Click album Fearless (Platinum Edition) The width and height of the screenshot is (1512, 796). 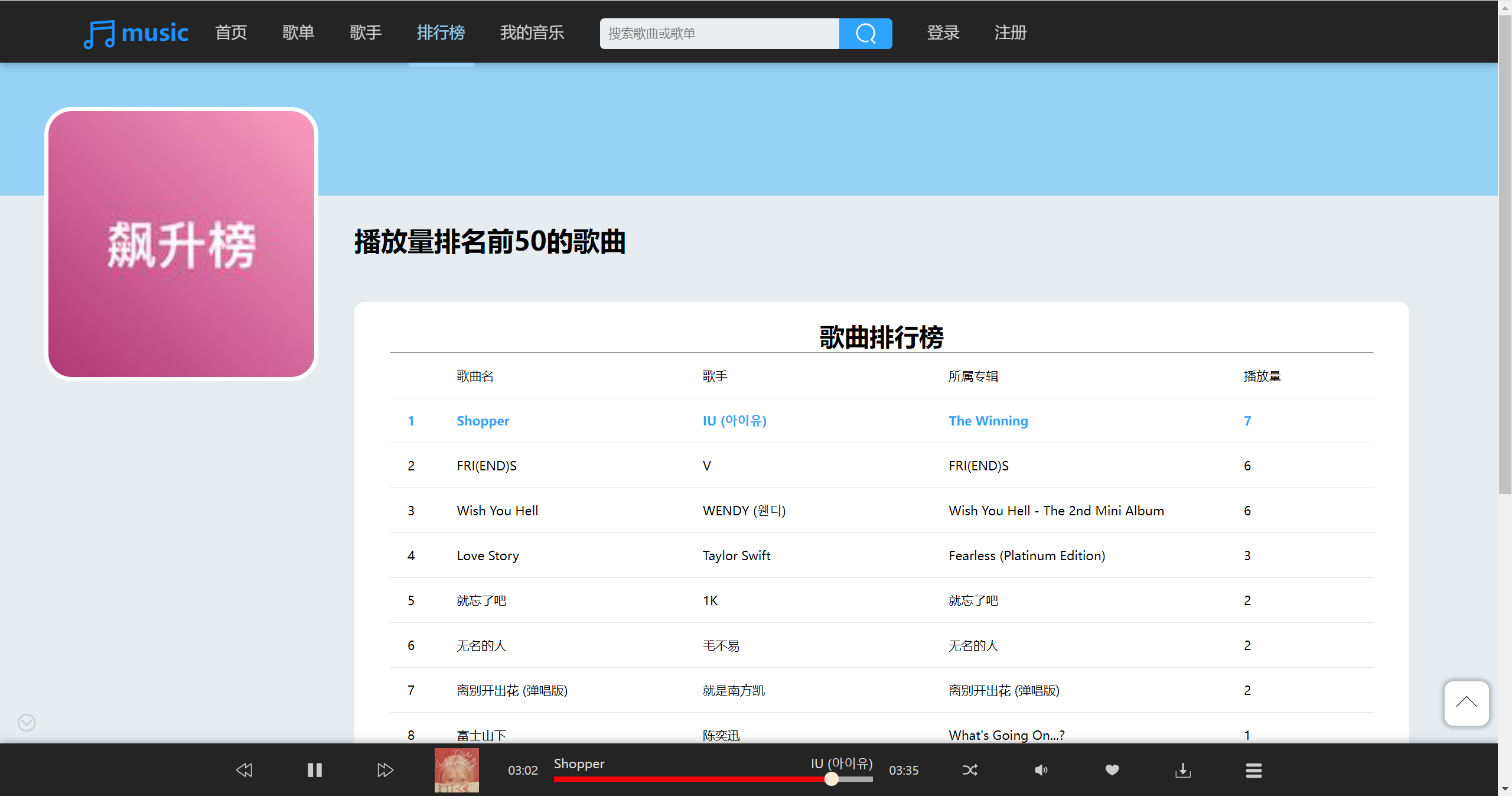1027,555
